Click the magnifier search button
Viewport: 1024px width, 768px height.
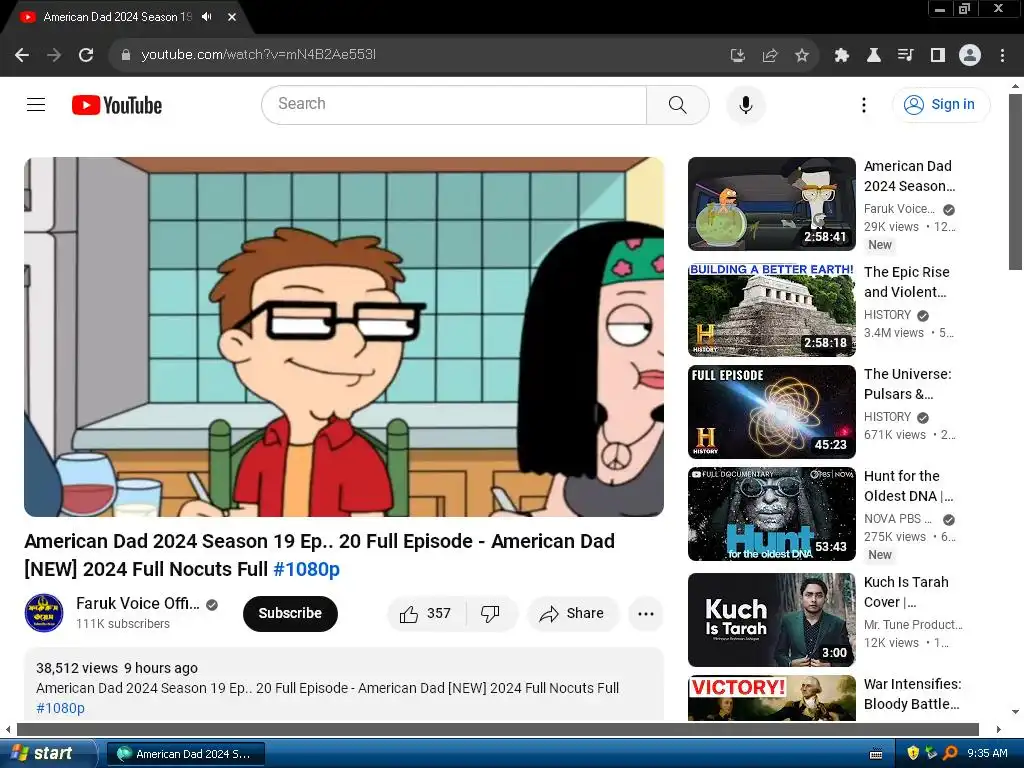coord(678,104)
